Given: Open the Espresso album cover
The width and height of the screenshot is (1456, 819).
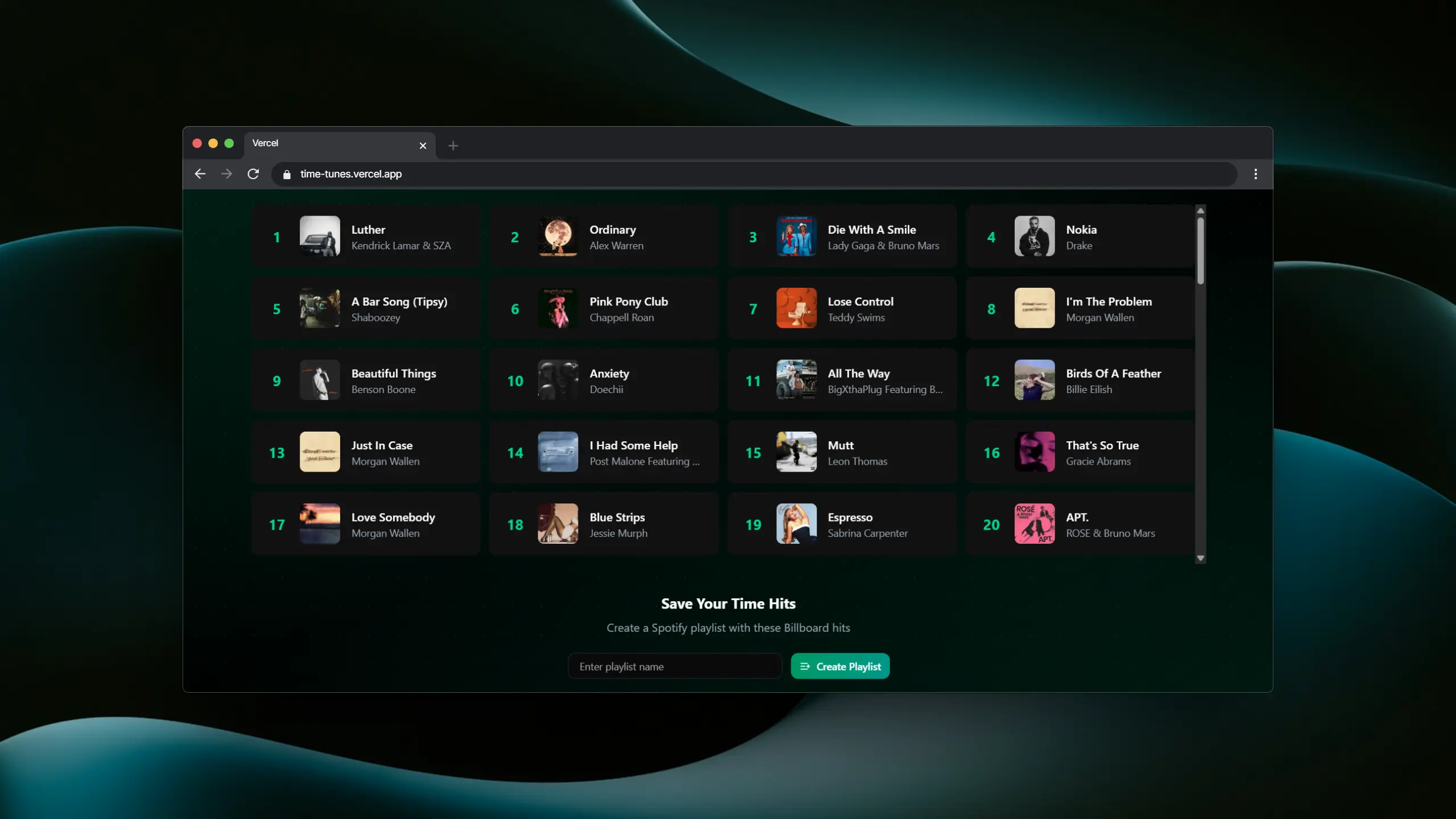Looking at the screenshot, I should pyautogui.click(x=796, y=524).
